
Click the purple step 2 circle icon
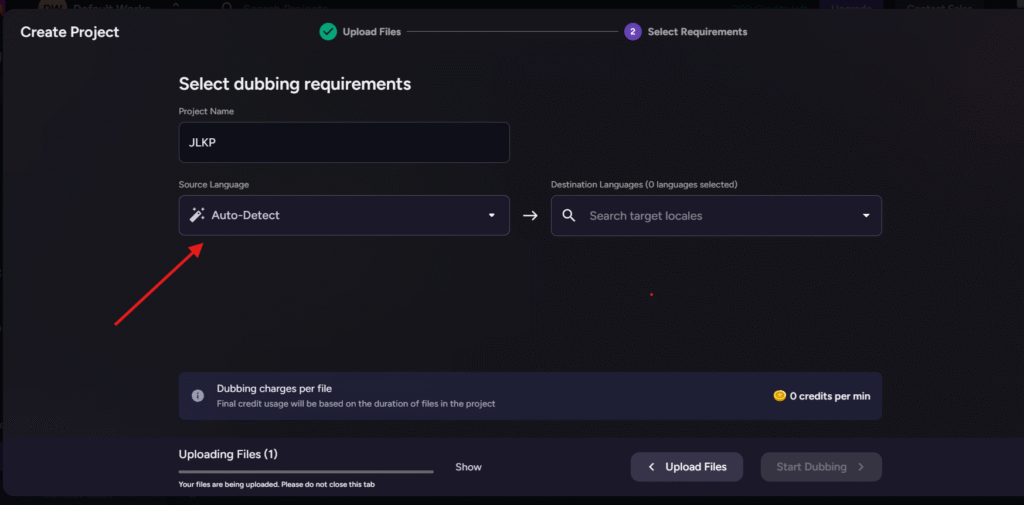(633, 31)
